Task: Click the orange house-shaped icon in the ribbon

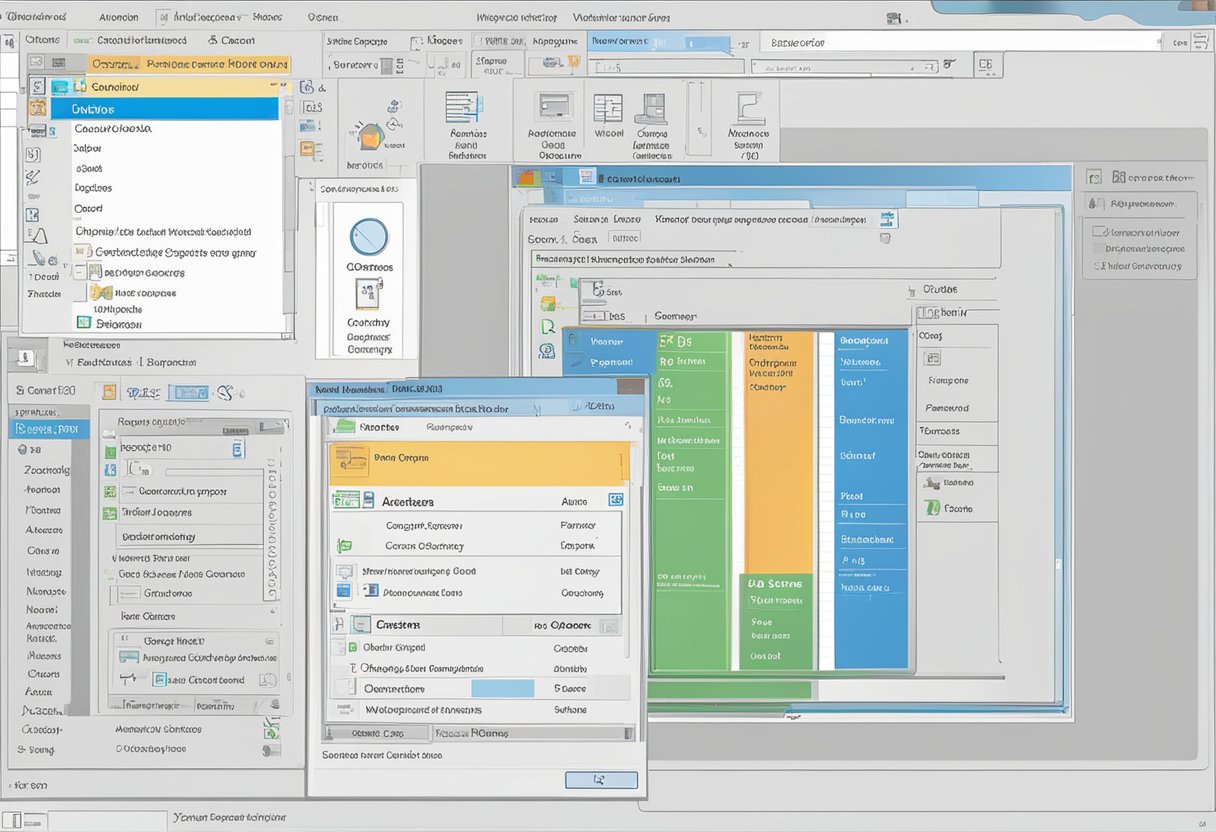Action: [x=369, y=135]
